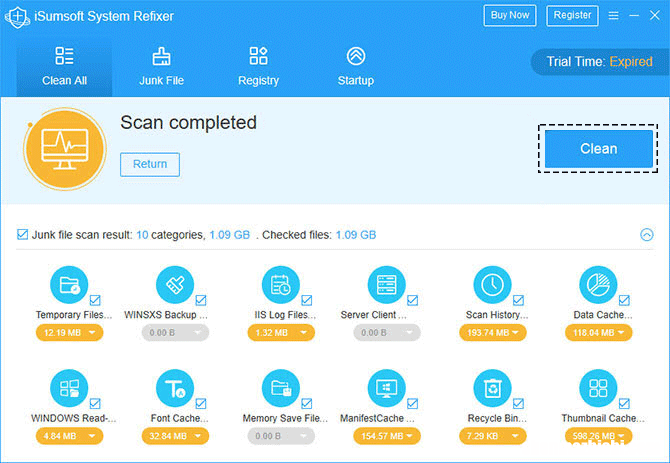Uncheck the Data Cache checkbox
Screen dimensions: 670x463
[624, 300]
